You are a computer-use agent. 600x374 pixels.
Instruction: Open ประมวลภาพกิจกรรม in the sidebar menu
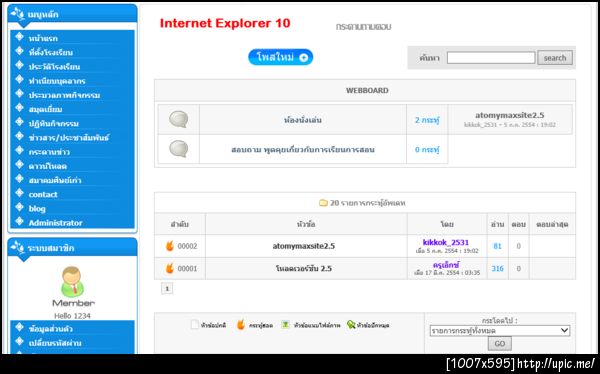pyautogui.click(x=64, y=95)
